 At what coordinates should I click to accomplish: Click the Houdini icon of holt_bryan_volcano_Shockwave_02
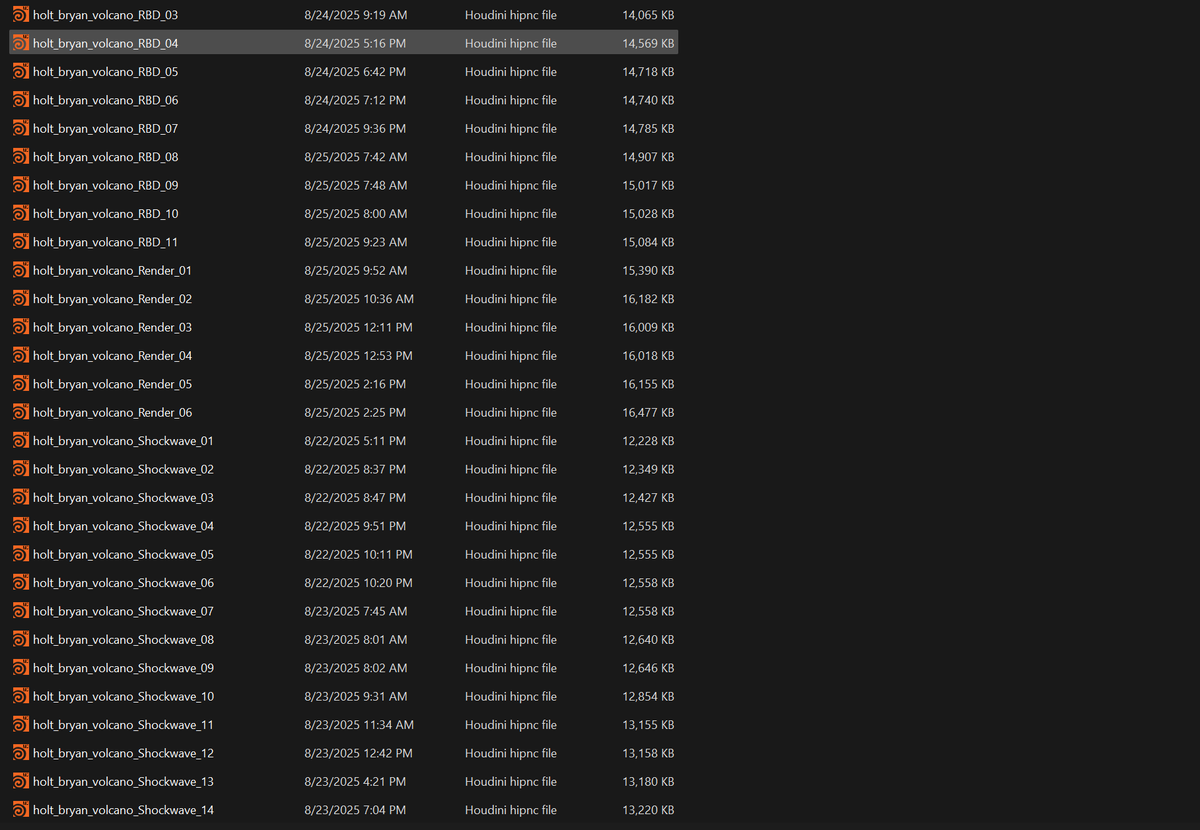(x=21, y=469)
